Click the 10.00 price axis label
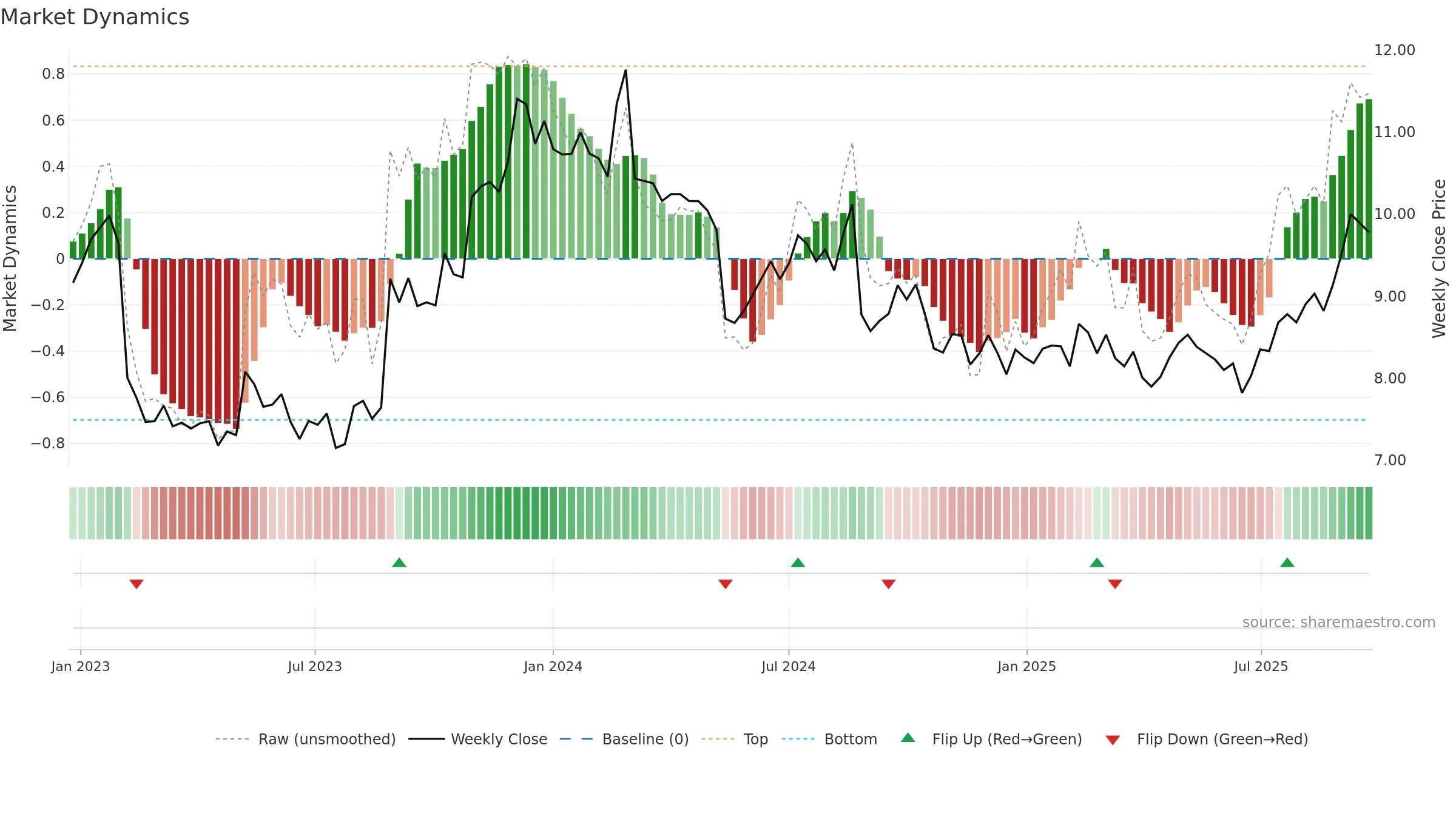Image resolution: width=1456 pixels, height=819 pixels. click(x=1395, y=214)
